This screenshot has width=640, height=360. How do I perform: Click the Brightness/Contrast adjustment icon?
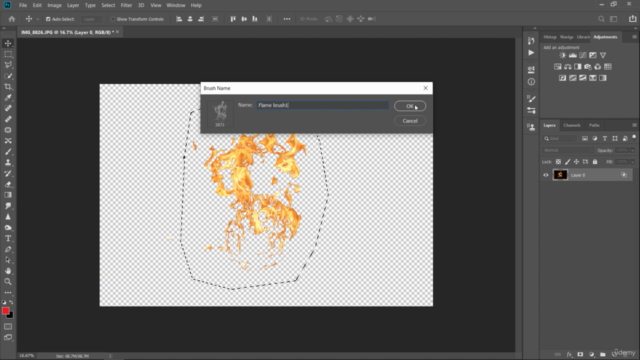[562, 55]
